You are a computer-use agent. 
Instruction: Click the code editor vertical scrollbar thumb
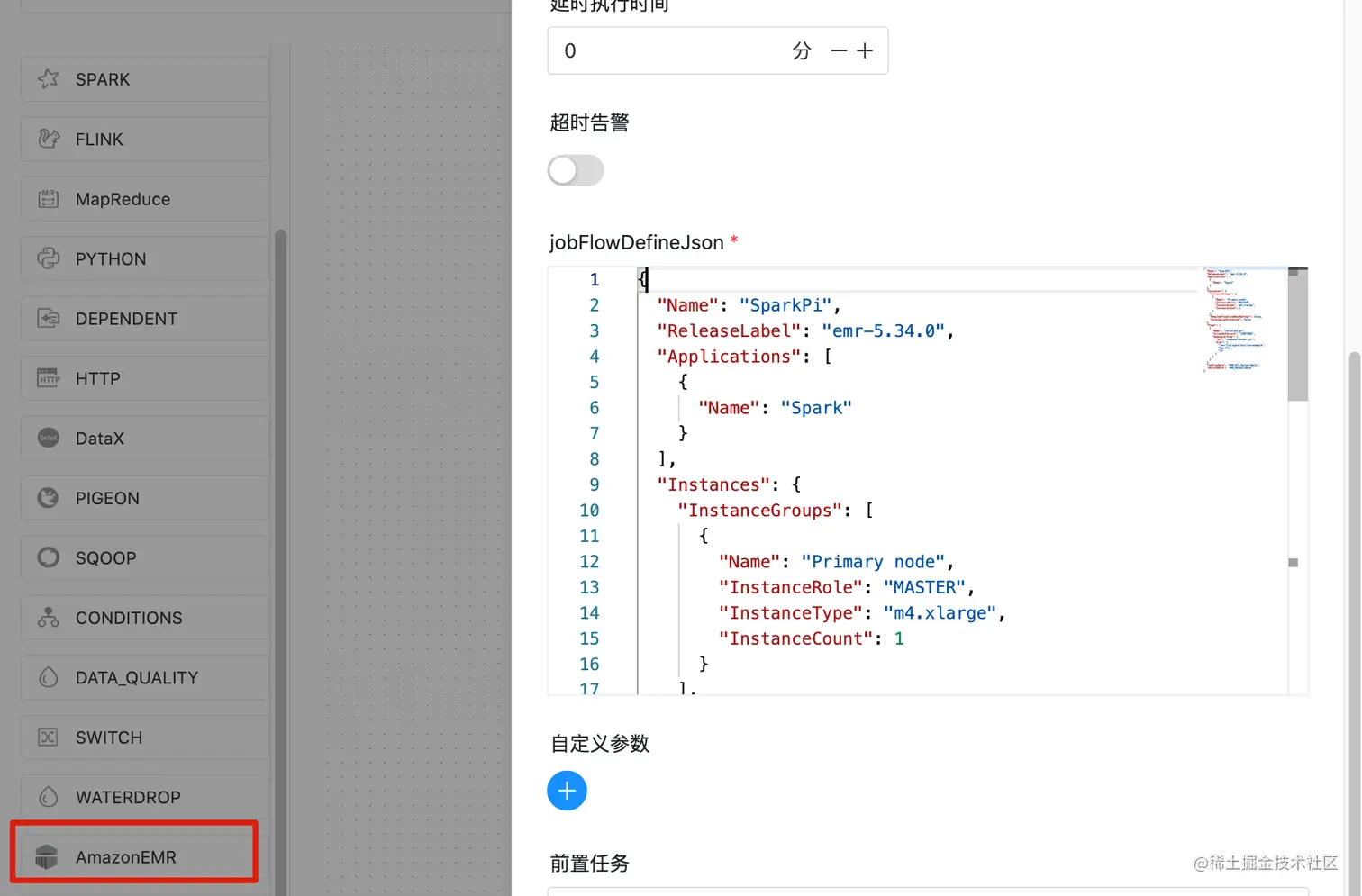[1297, 334]
